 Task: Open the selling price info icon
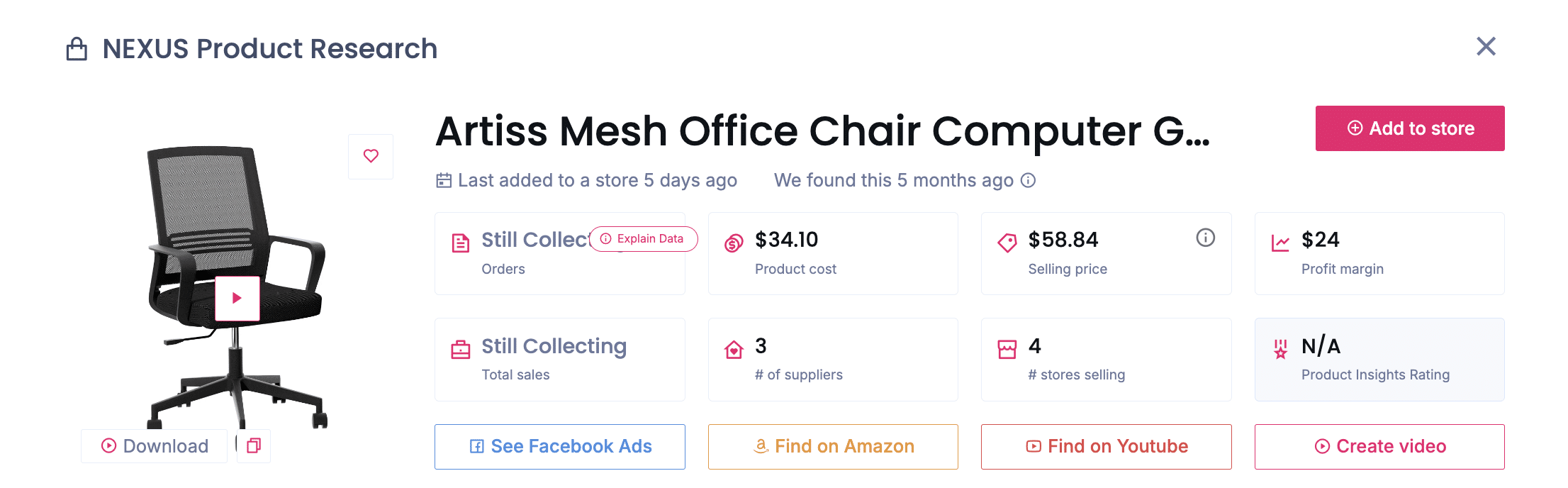(x=1205, y=238)
